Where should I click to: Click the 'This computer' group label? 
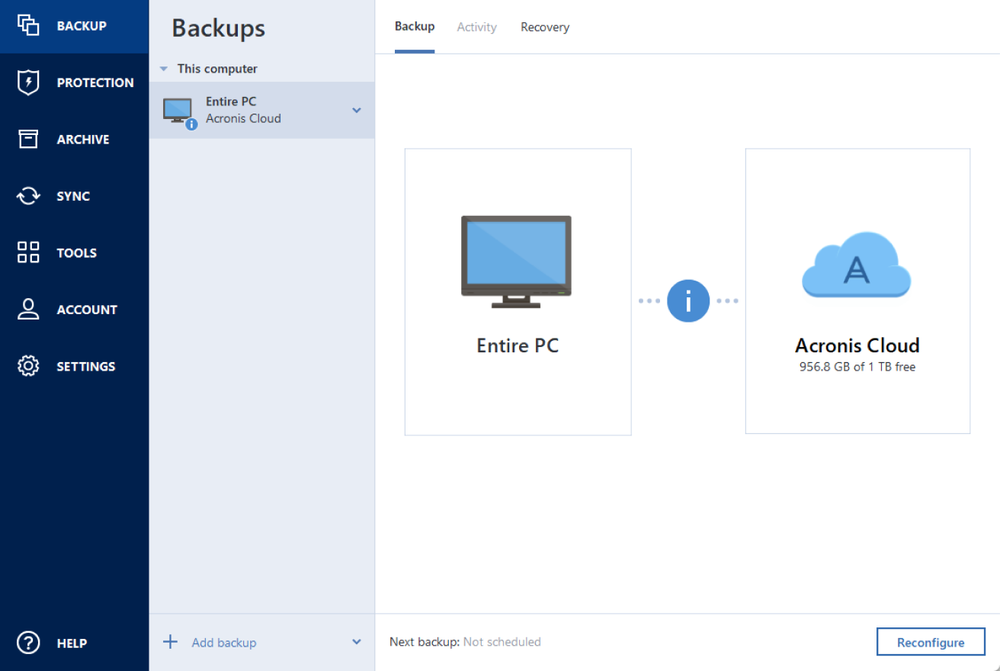click(217, 69)
